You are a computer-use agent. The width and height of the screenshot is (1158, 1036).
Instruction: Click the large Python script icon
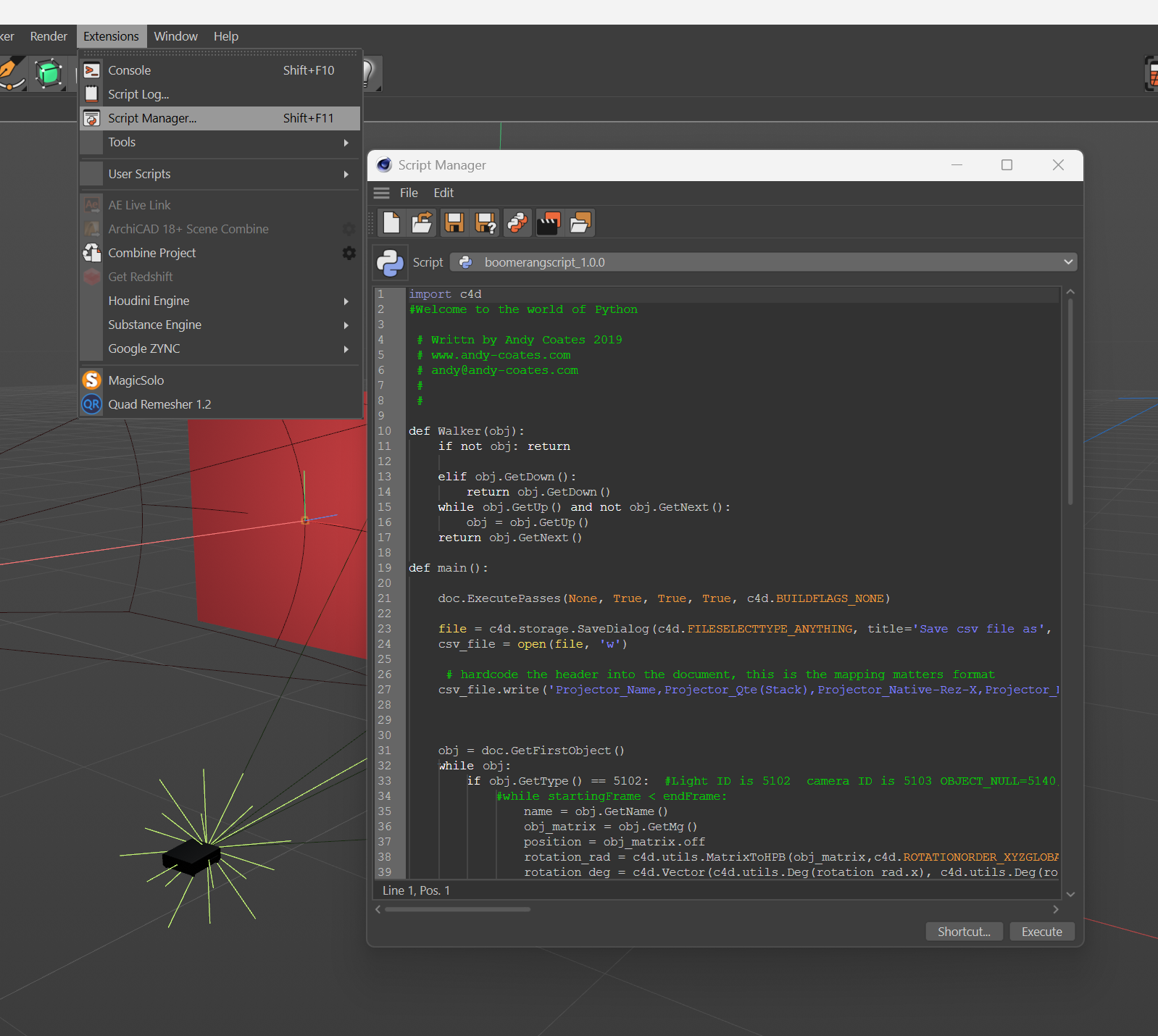click(x=390, y=262)
